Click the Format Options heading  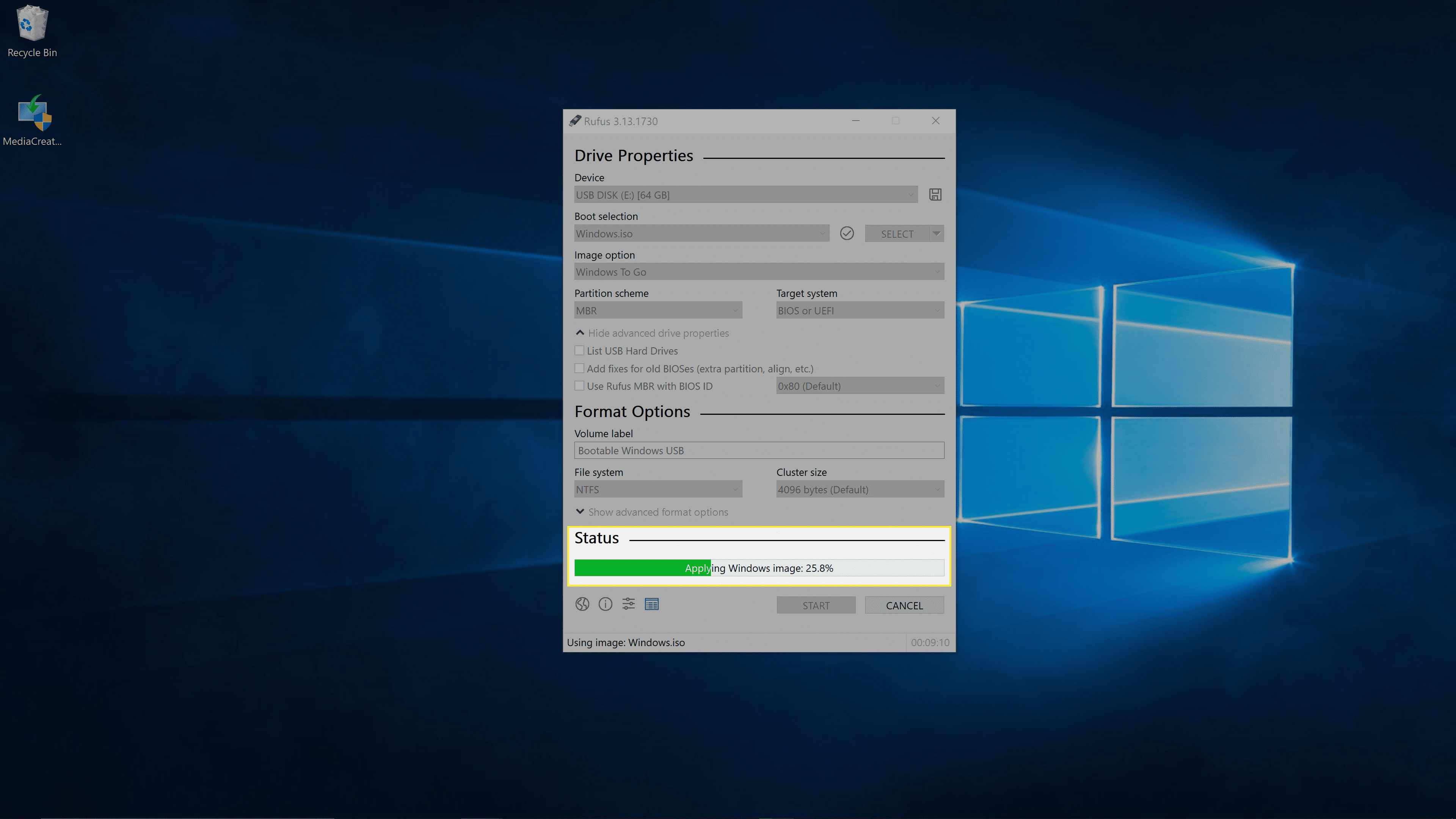pyautogui.click(x=632, y=411)
